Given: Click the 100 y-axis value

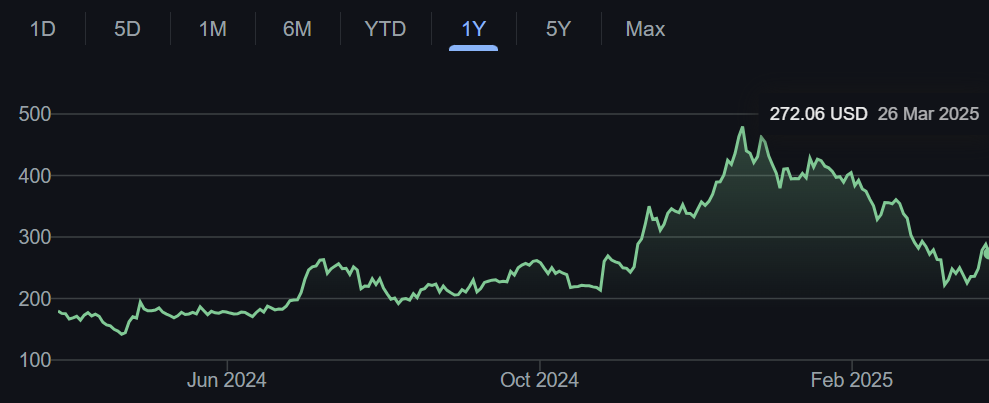Looking at the screenshot, I should point(35,360).
